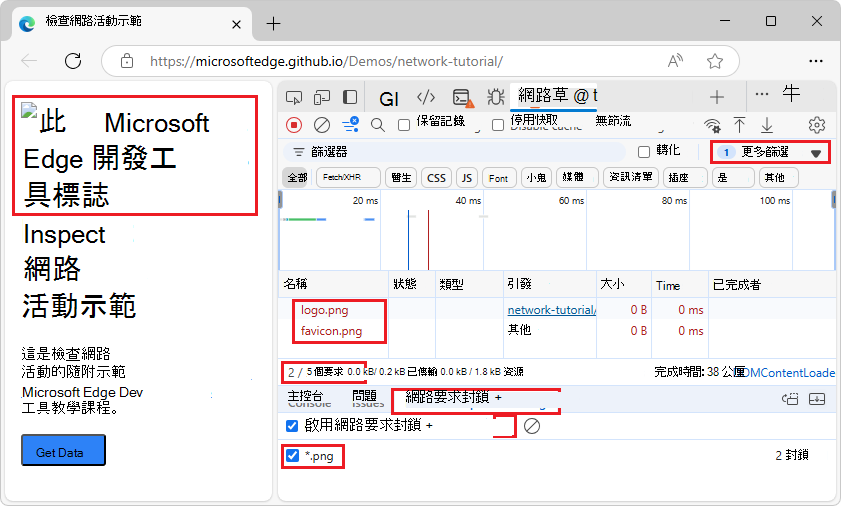Toggle the sidebar dock icon
This screenshot has width=841, height=506.
coord(350,97)
